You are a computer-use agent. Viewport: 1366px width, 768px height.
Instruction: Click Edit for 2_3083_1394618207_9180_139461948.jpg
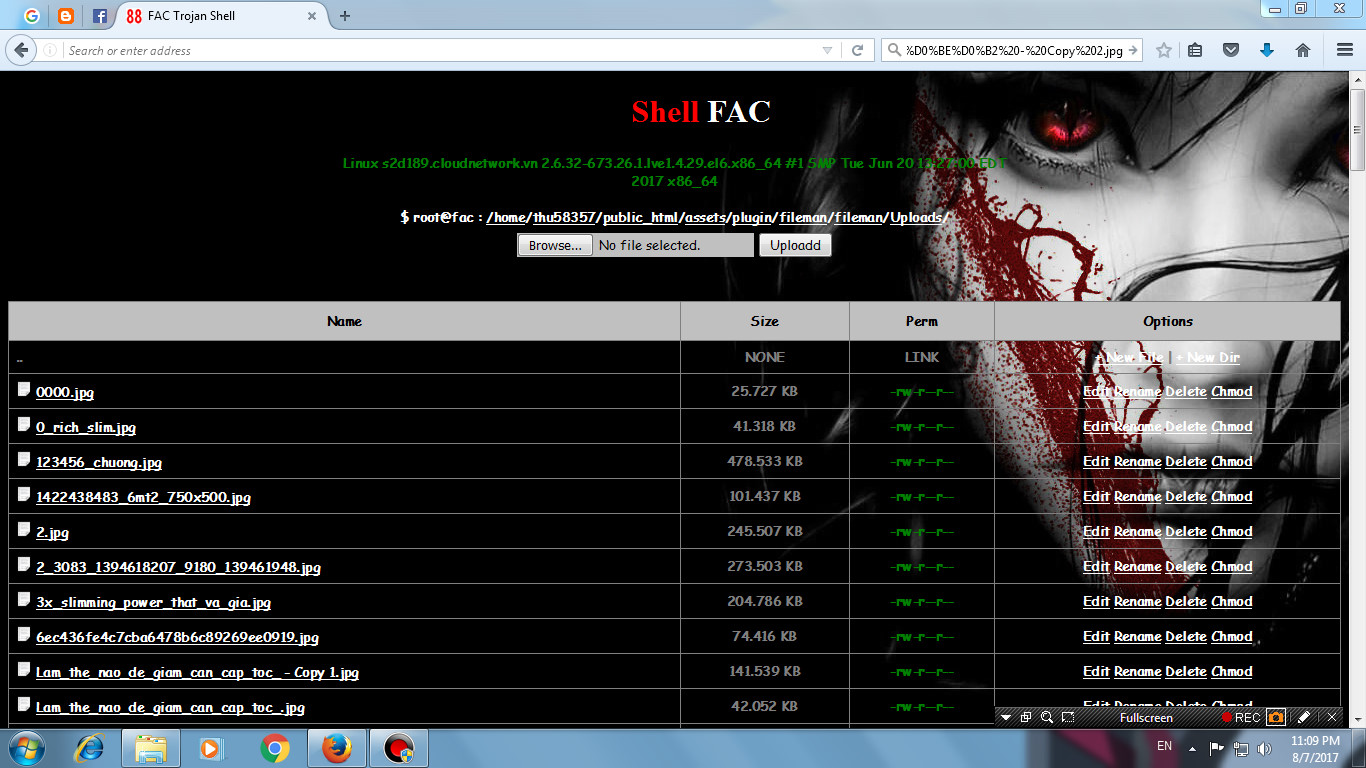(1097, 566)
